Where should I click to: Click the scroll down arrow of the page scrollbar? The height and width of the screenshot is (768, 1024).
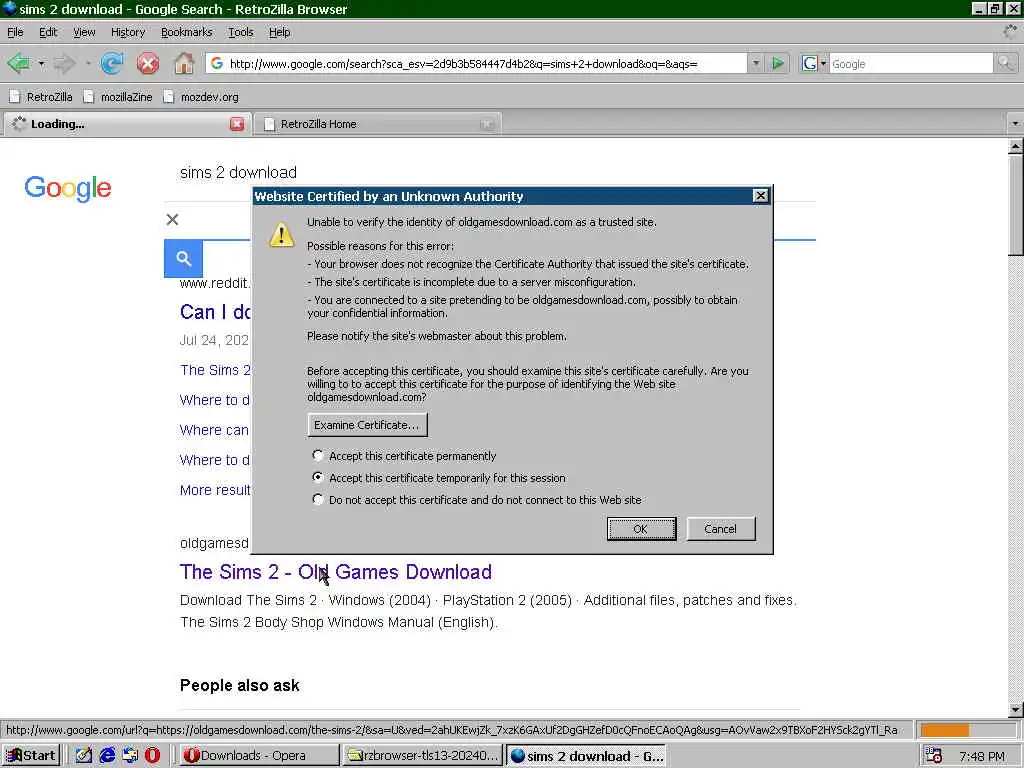click(1015, 709)
